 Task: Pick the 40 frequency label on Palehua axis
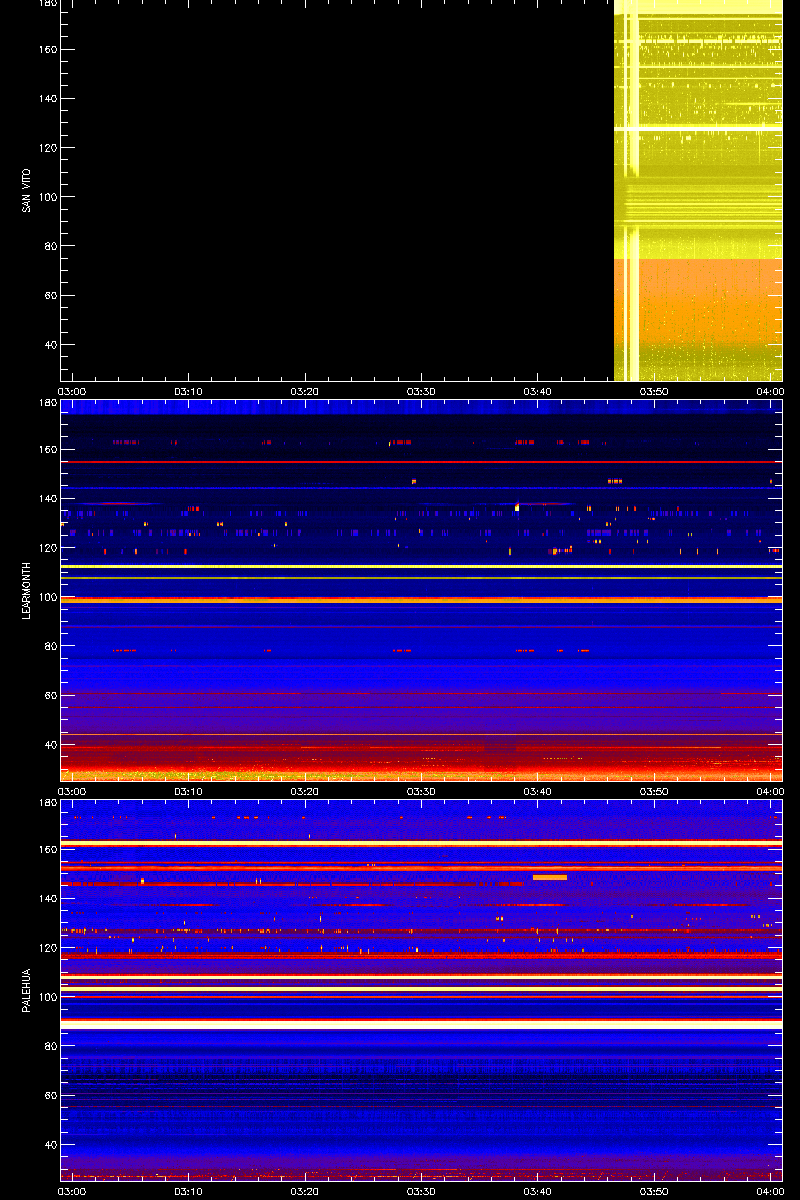(x=50, y=1145)
